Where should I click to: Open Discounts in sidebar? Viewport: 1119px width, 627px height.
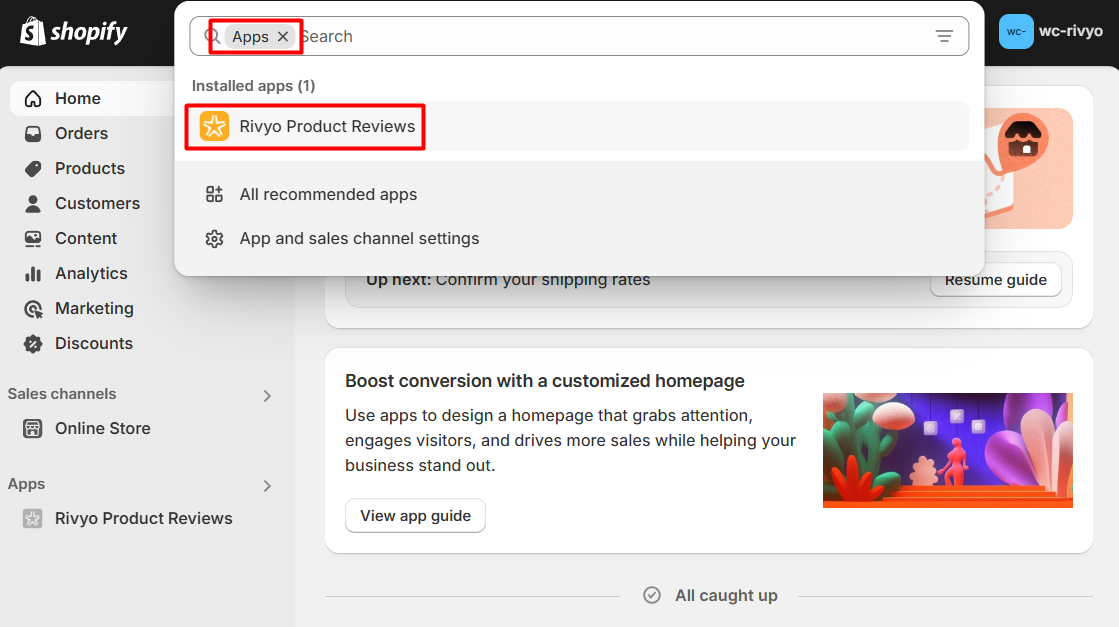coord(93,343)
